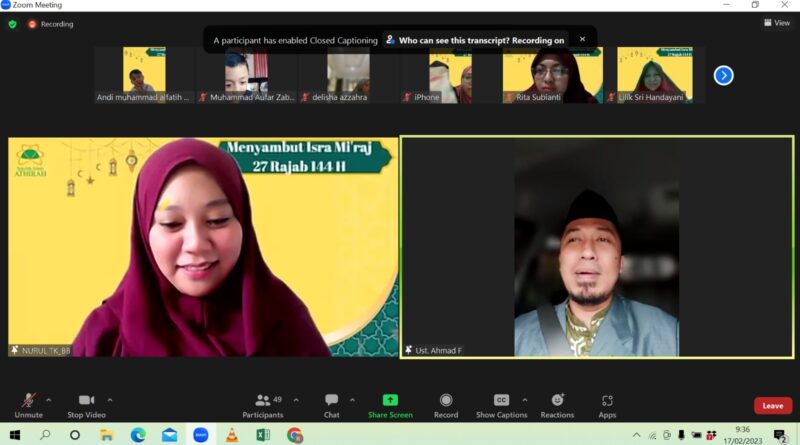The image size is (800, 445).
Task: Expand video options arrow next to Stop Video
Action: click(x=110, y=400)
